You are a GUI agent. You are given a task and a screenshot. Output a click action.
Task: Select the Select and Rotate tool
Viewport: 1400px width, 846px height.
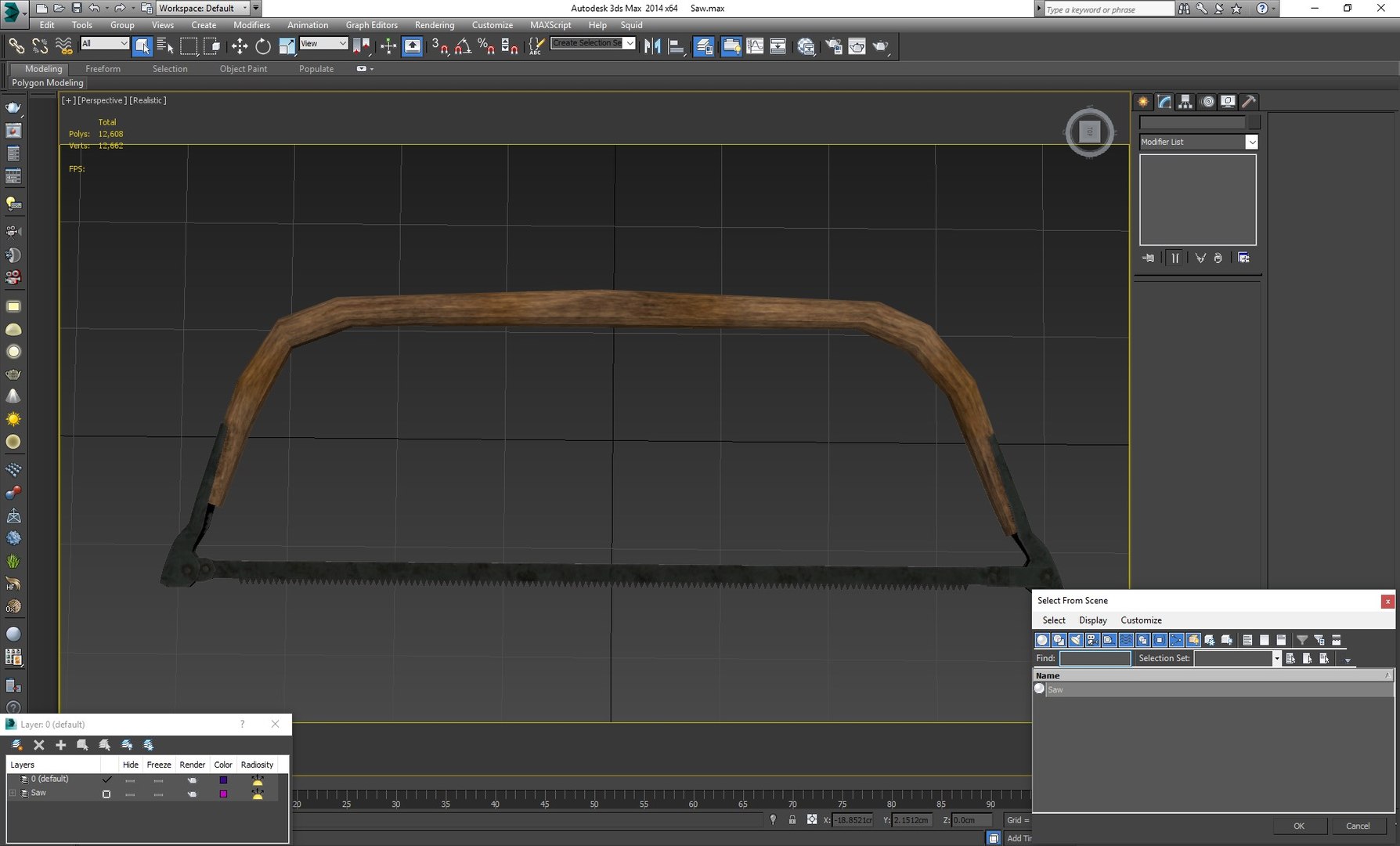tap(263, 46)
